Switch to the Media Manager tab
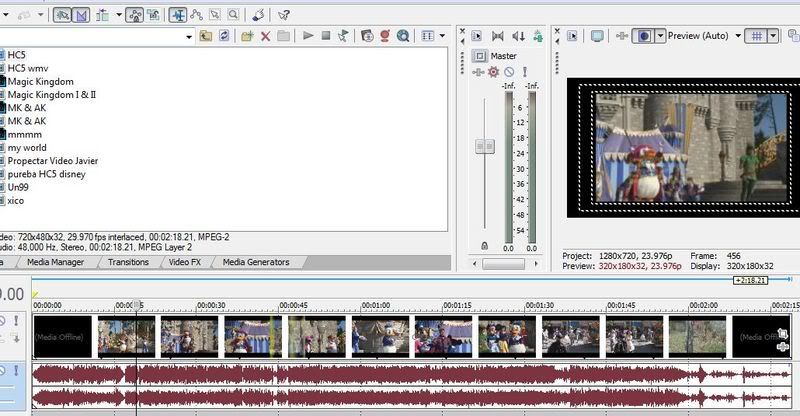 point(55,262)
